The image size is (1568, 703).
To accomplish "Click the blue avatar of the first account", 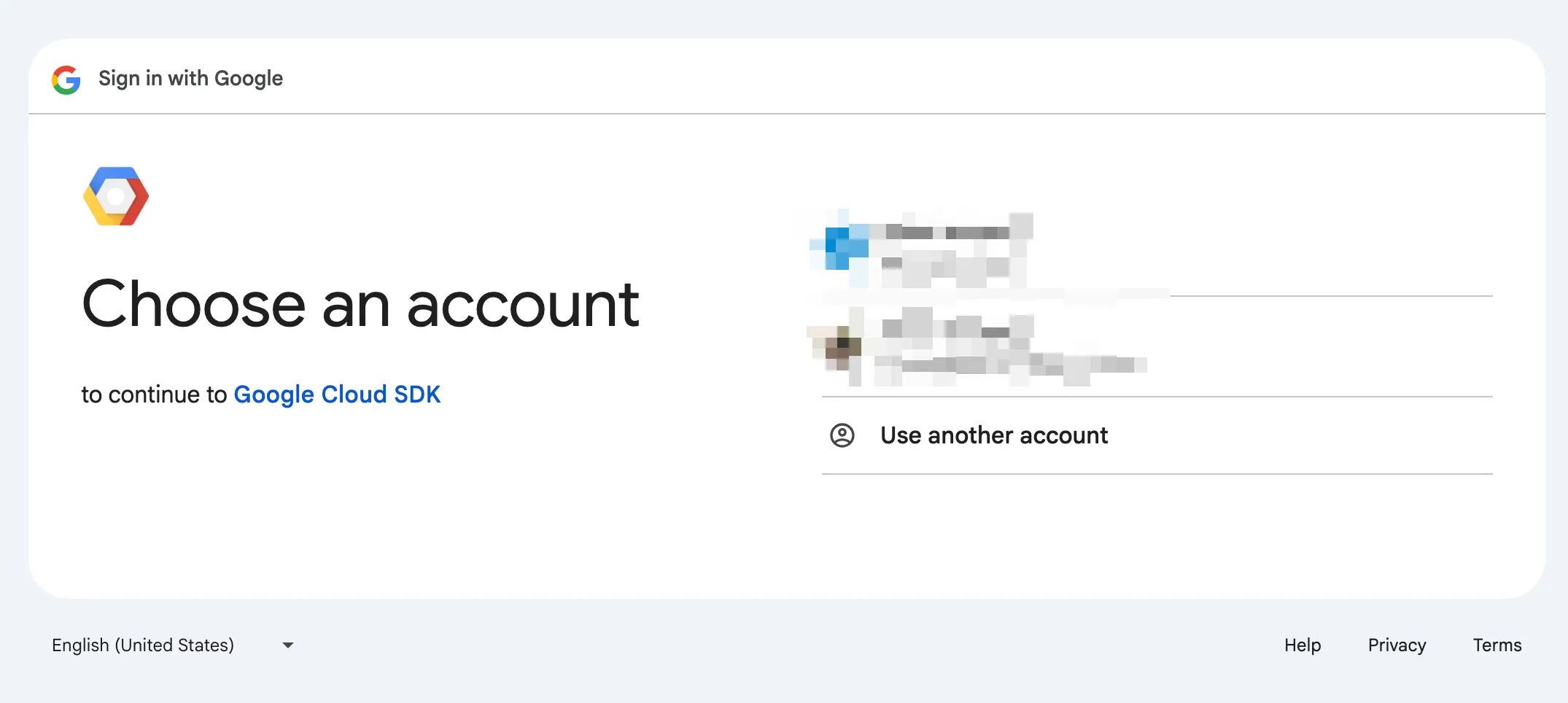I will tap(841, 248).
